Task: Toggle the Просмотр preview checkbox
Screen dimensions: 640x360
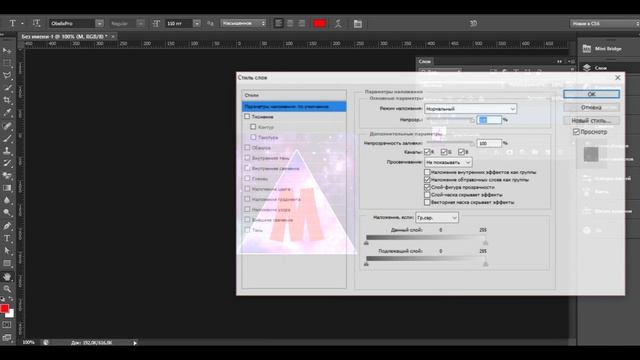Action: (576, 131)
